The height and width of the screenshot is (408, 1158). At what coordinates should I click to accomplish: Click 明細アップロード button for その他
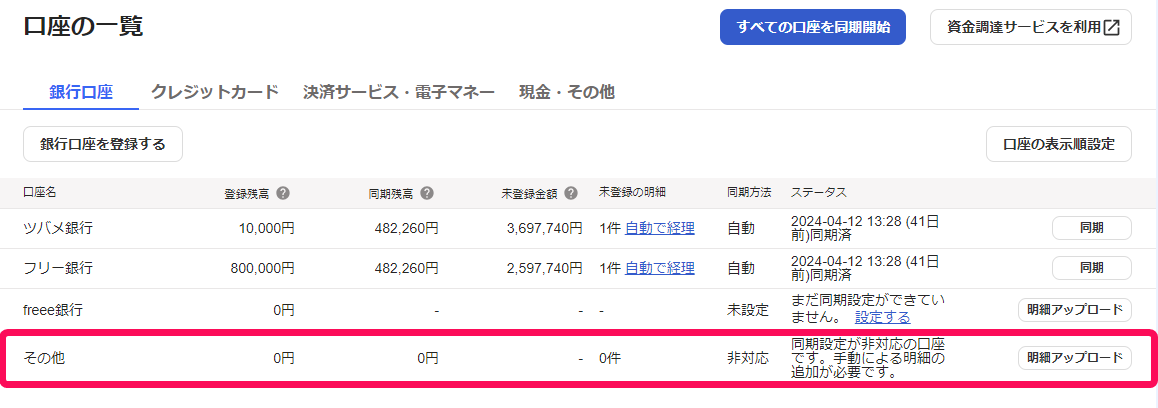tap(1075, 358)
